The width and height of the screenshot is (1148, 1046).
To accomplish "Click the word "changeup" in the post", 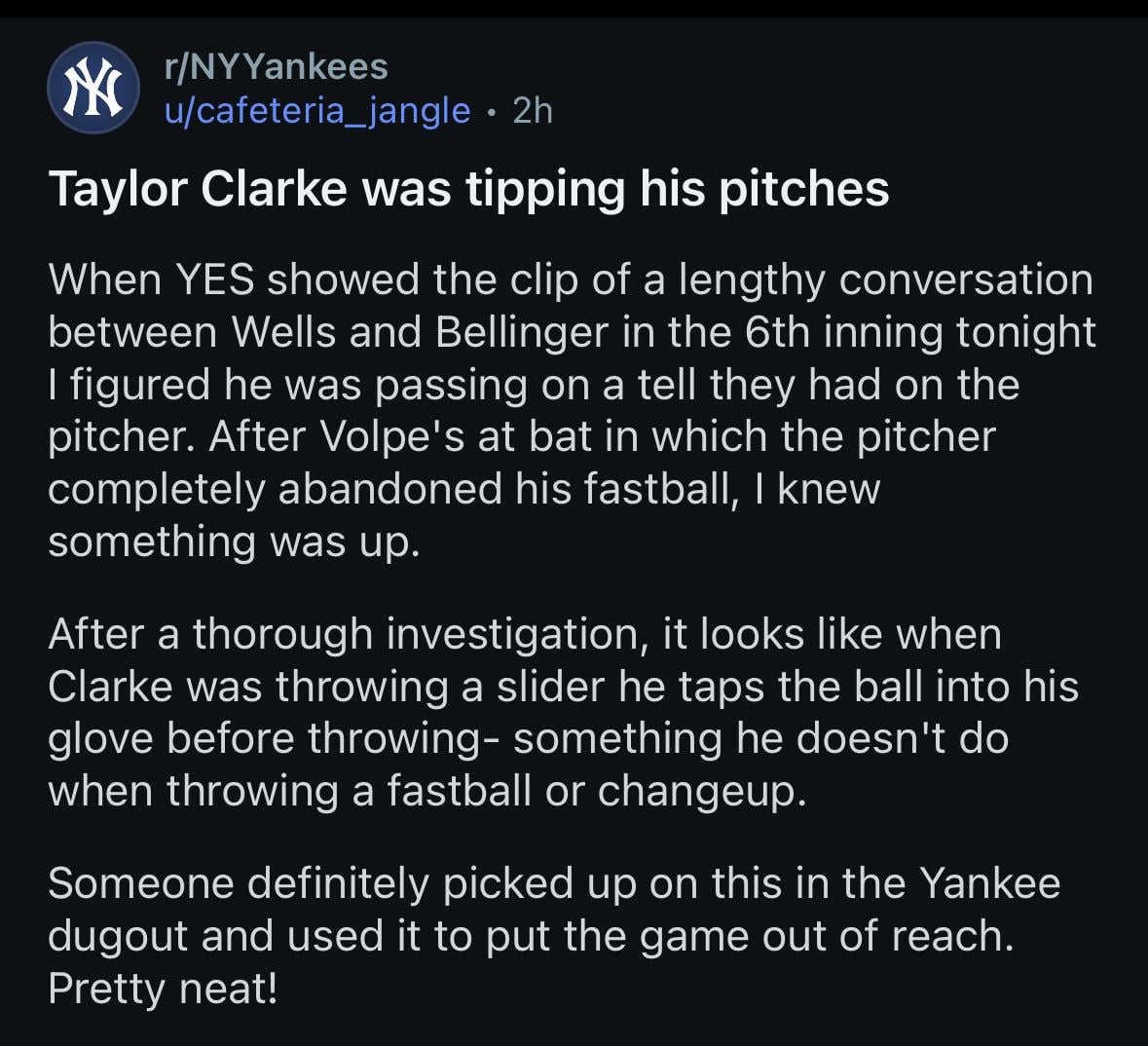I will coord(698,790).
